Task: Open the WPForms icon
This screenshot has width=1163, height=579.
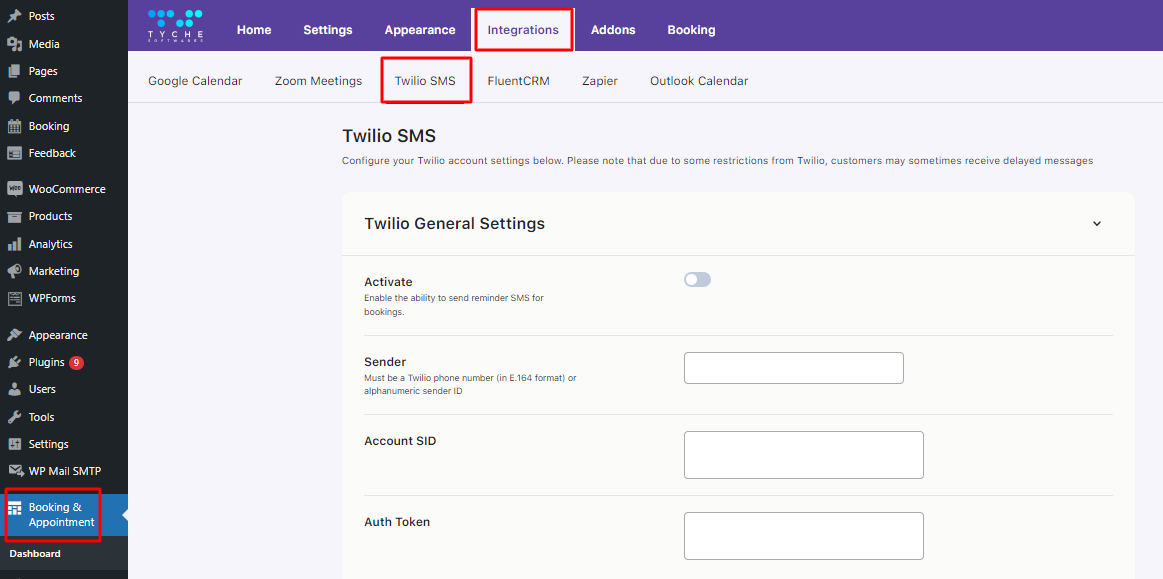Action: pyautogui.click(x=15, y=298)
